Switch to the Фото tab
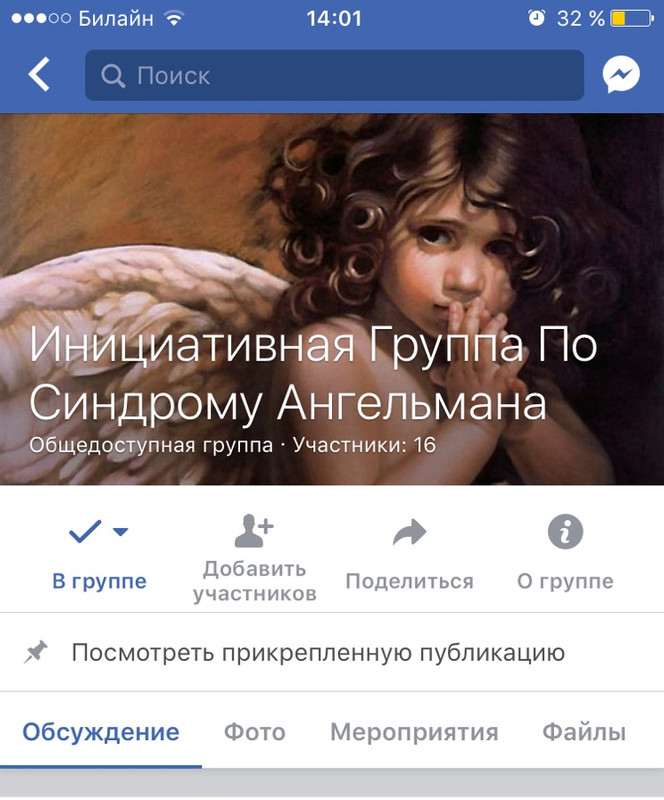Screen dimensions: 664x800 coord(255,732)
